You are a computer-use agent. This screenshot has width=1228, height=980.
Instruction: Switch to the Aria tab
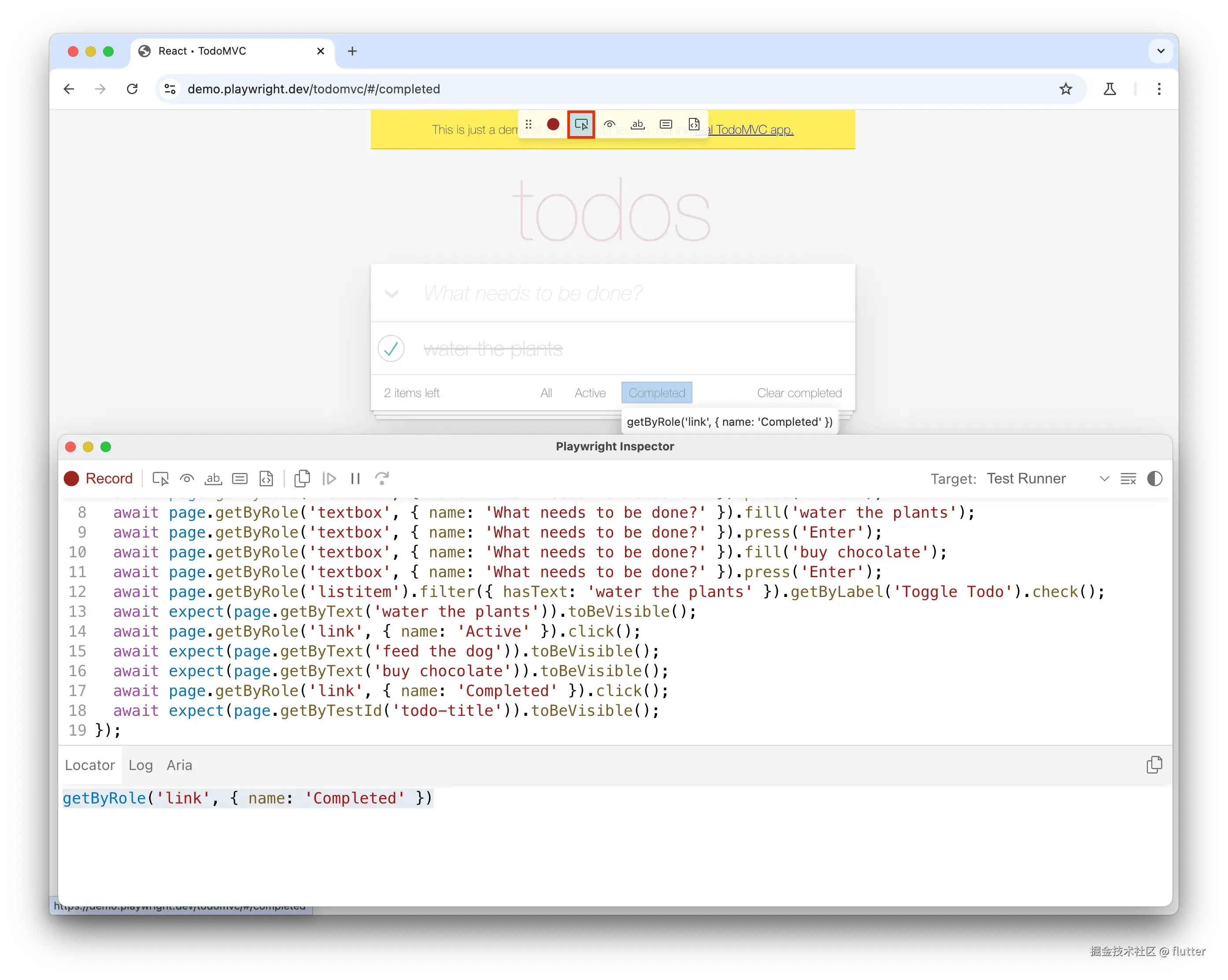click(179, 765)
